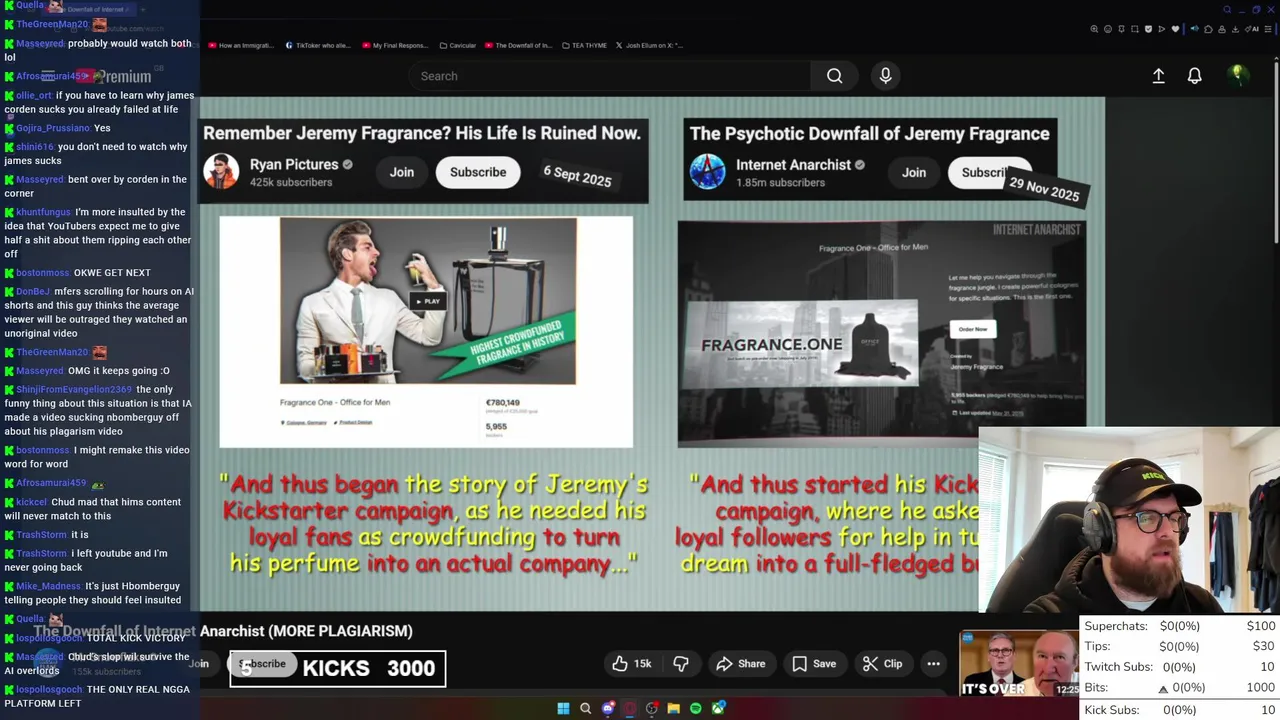The height and width of the screenshot is (720, 1280).
Task: Click the Kick Subs: label in goals overlay
Action: click(x=1112, y=710)
